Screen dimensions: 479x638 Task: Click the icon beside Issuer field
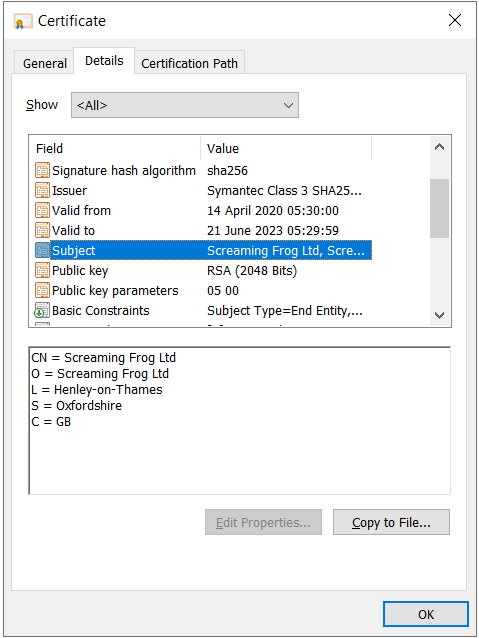pos(42,190)
